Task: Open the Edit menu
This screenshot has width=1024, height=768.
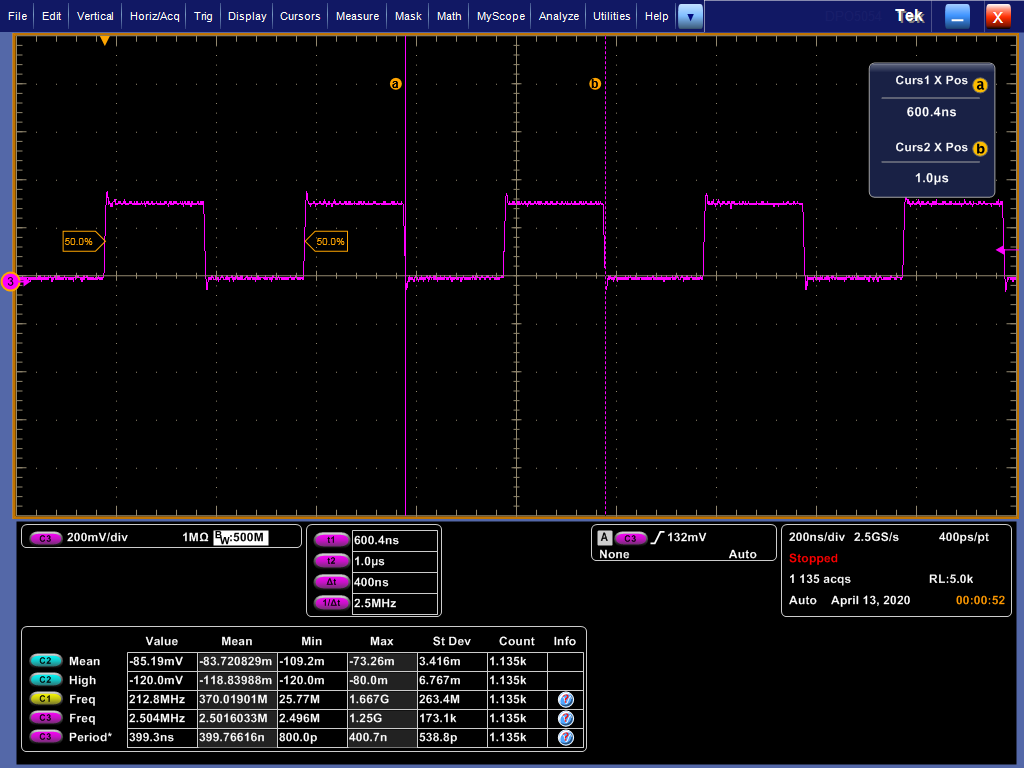Action: [51, 16]
